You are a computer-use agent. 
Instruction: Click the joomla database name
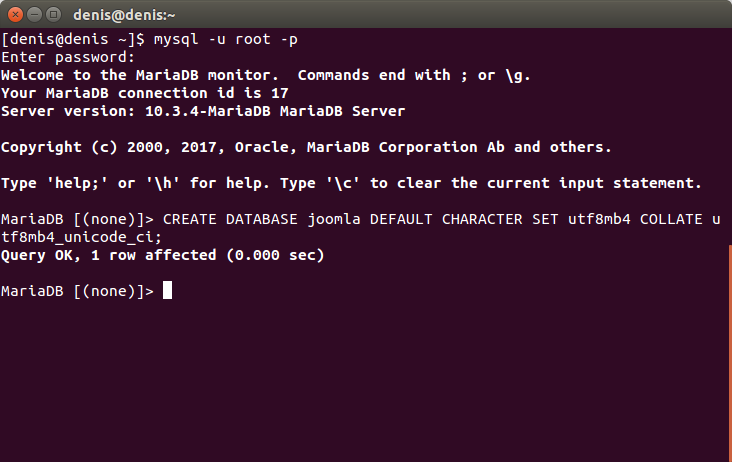coord(334,219)
